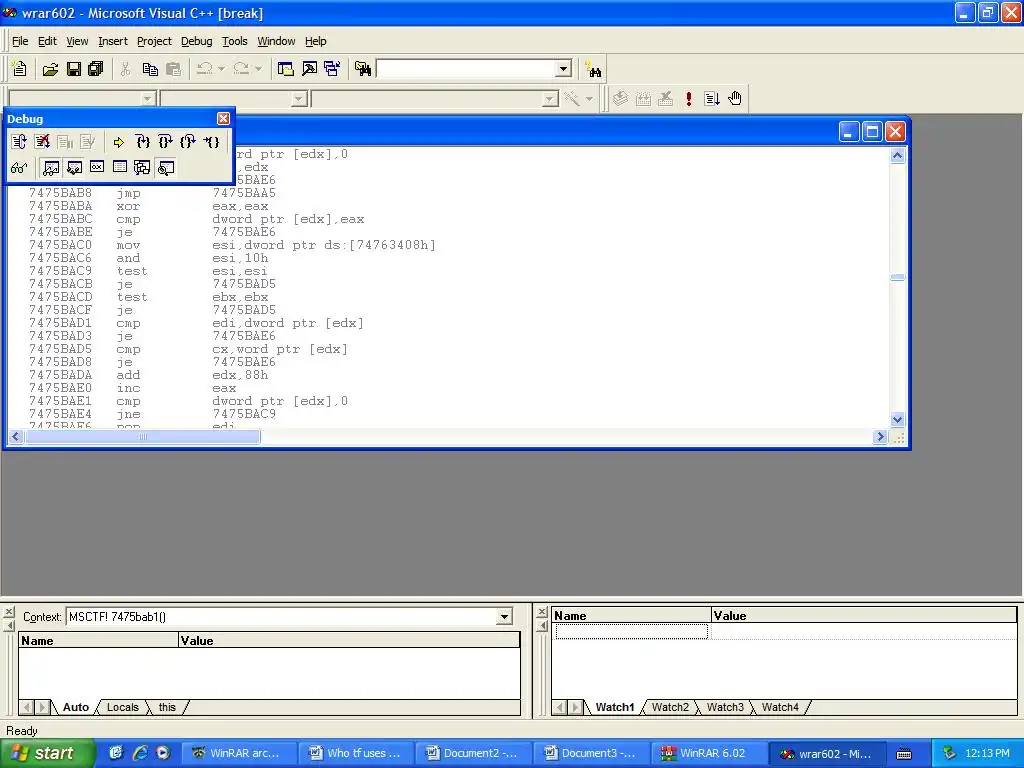Screen dimensions: 1024x768
Task: Click Restart in the Debug toolbar
Action: tap(19, 142)
